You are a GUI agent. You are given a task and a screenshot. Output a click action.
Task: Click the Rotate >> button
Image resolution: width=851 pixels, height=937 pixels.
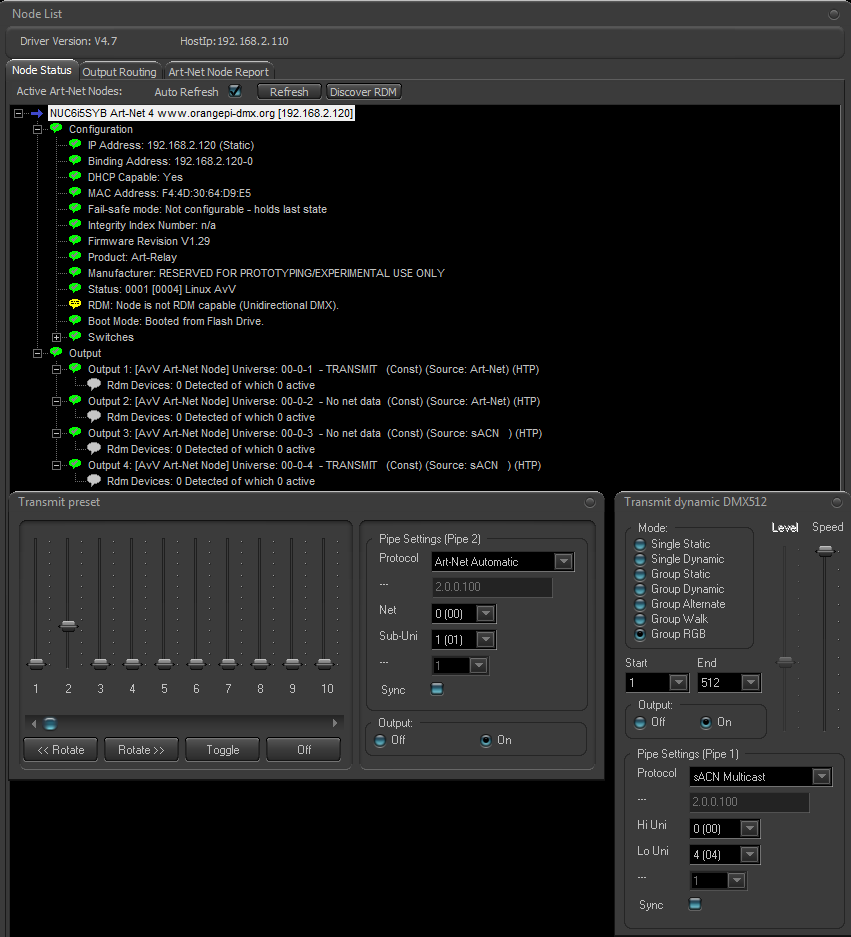(141, 750)
